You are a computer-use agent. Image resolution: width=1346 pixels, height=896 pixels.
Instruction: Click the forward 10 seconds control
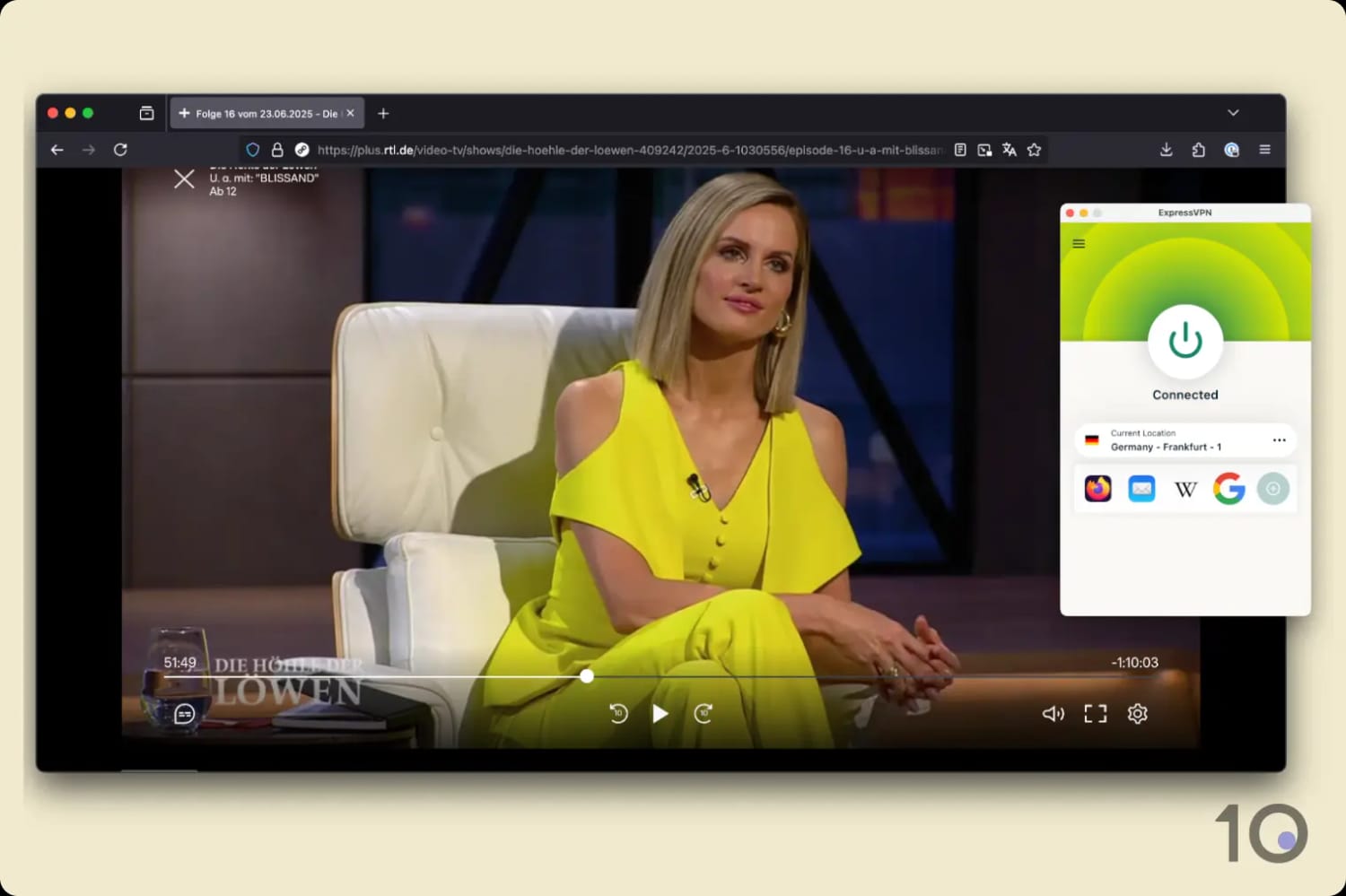703,713
